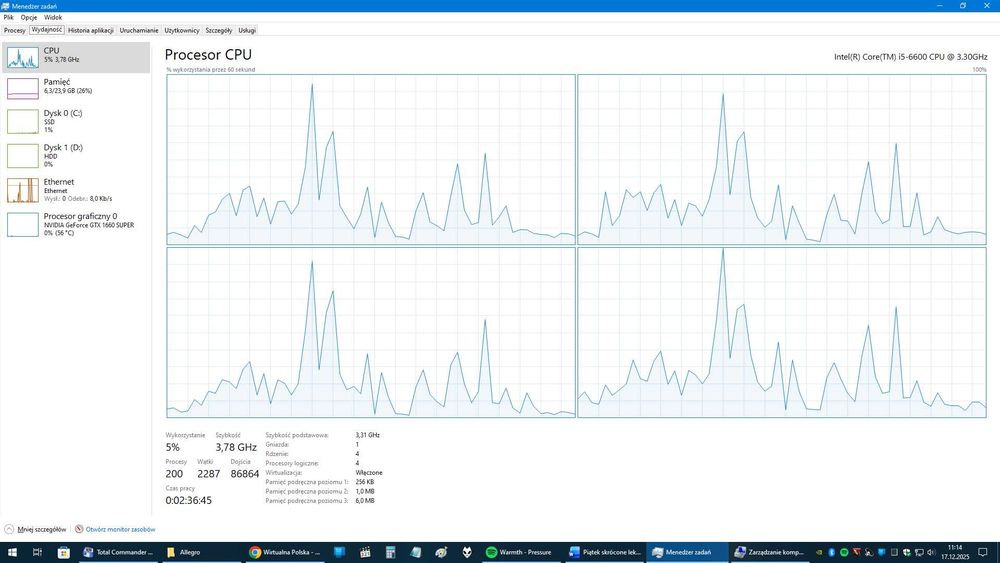Click the 86864 handles count
Image resolution: width=1000 pixels, height=563 pixels.
(245, 474)
